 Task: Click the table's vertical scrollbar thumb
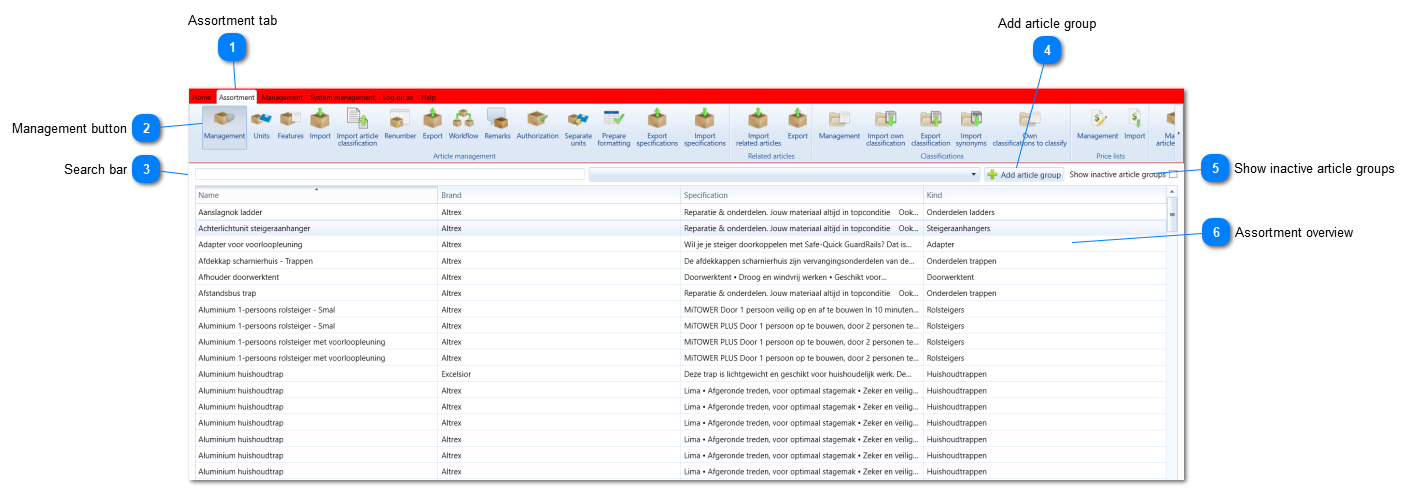tap(1172, 213)
